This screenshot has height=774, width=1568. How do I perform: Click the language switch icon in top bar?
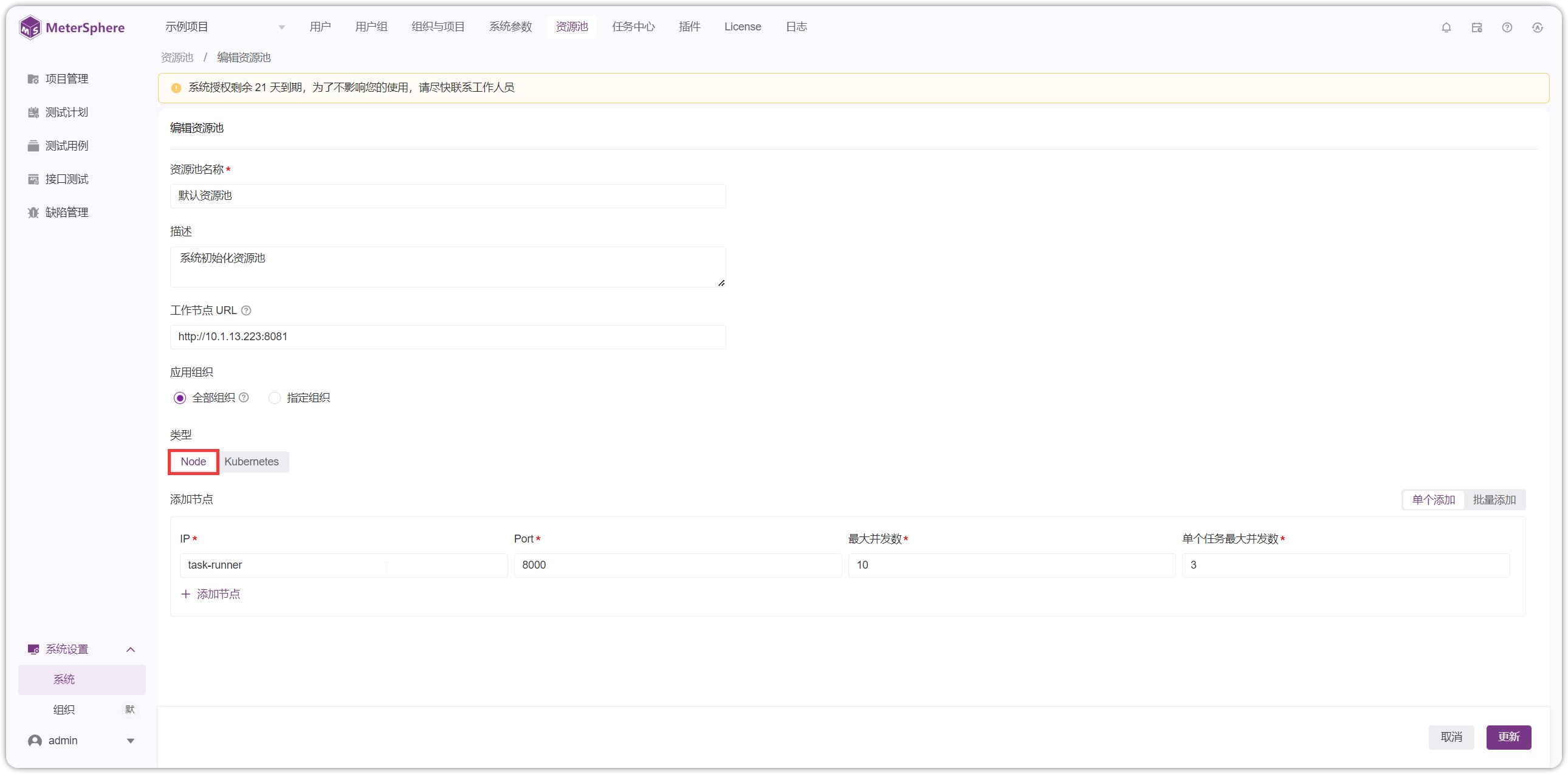tap(1538, 27)
